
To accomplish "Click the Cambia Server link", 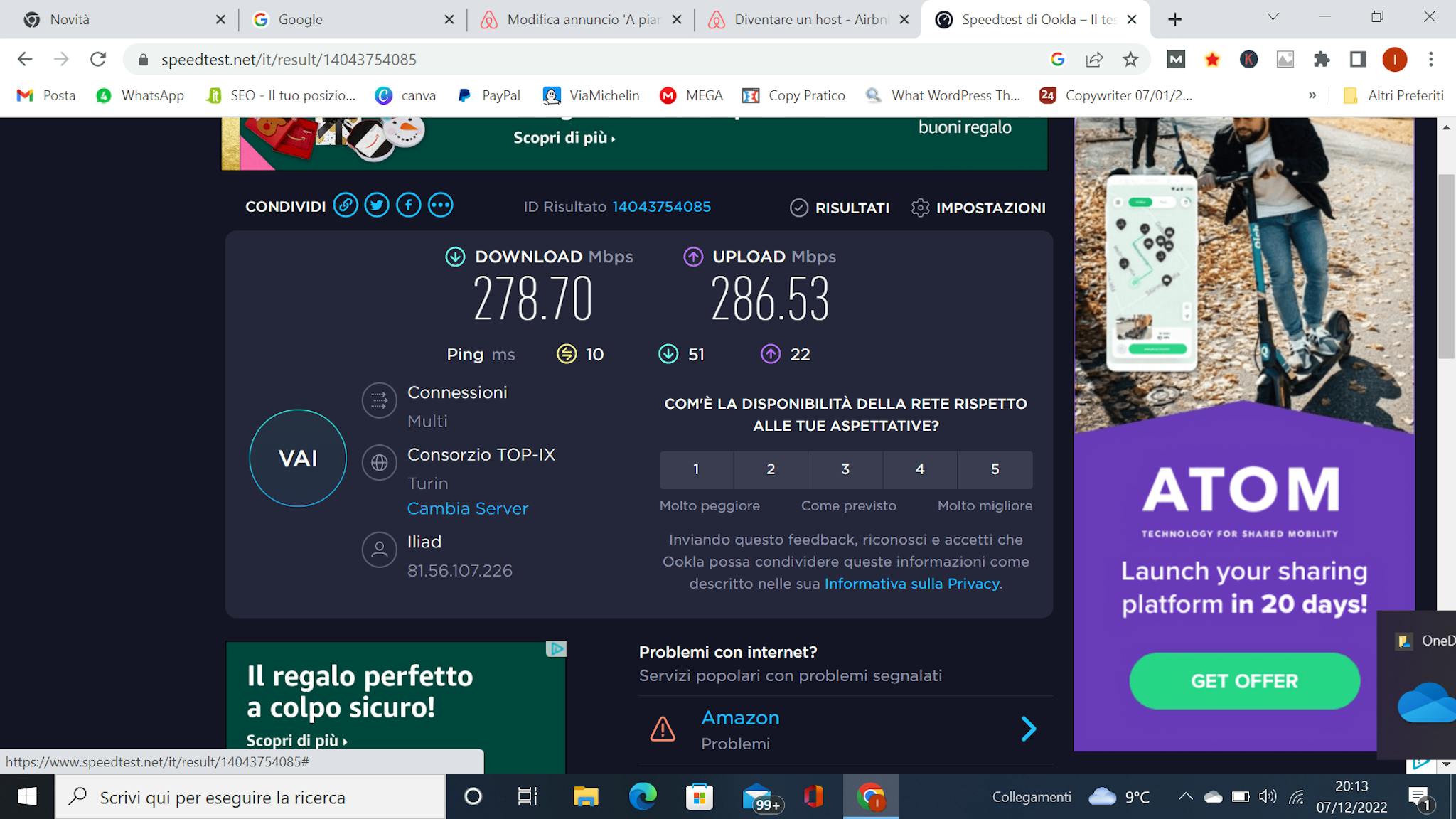I will click(467, 508).
